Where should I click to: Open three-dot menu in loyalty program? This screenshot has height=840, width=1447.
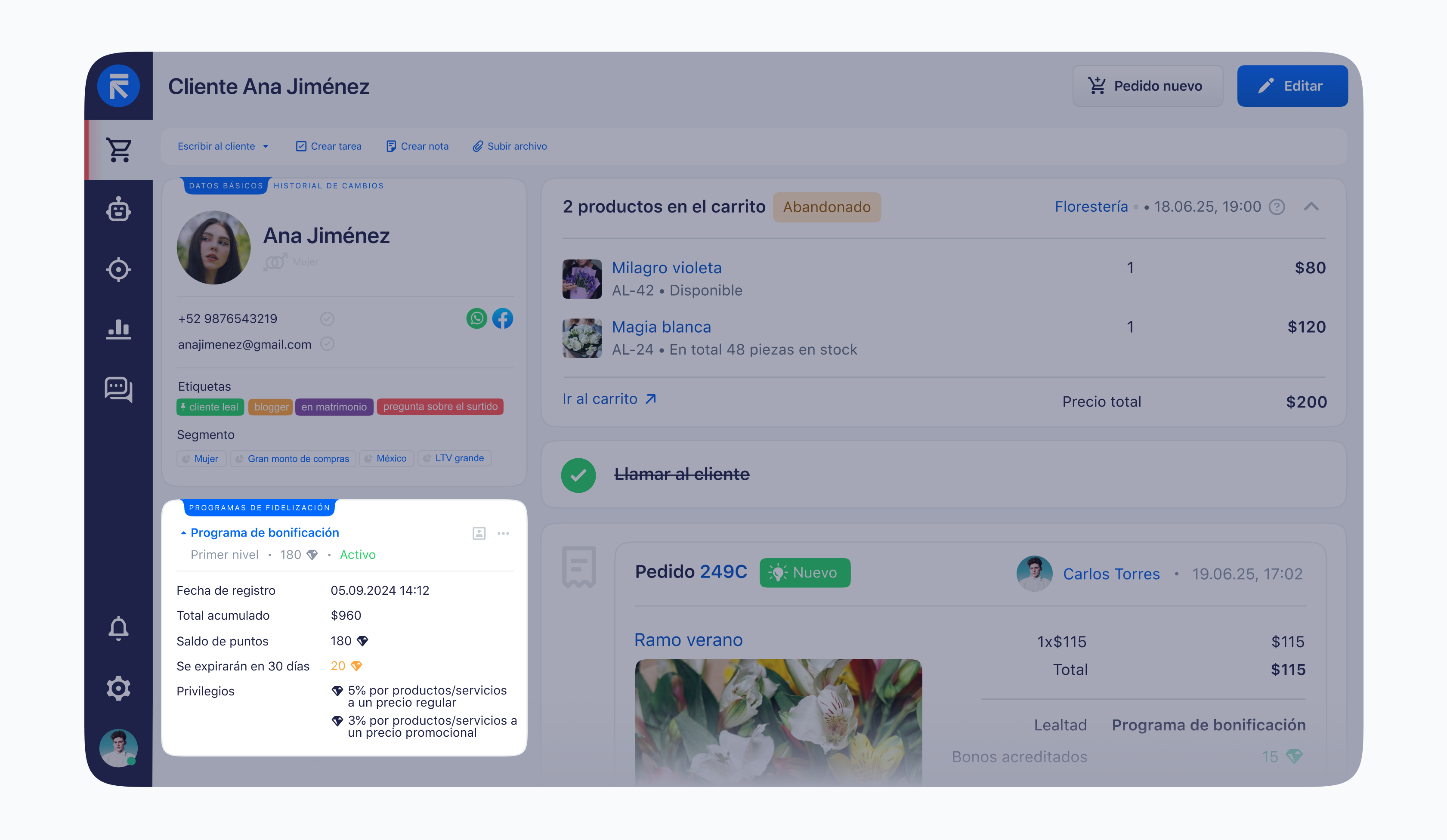[504, 534]
